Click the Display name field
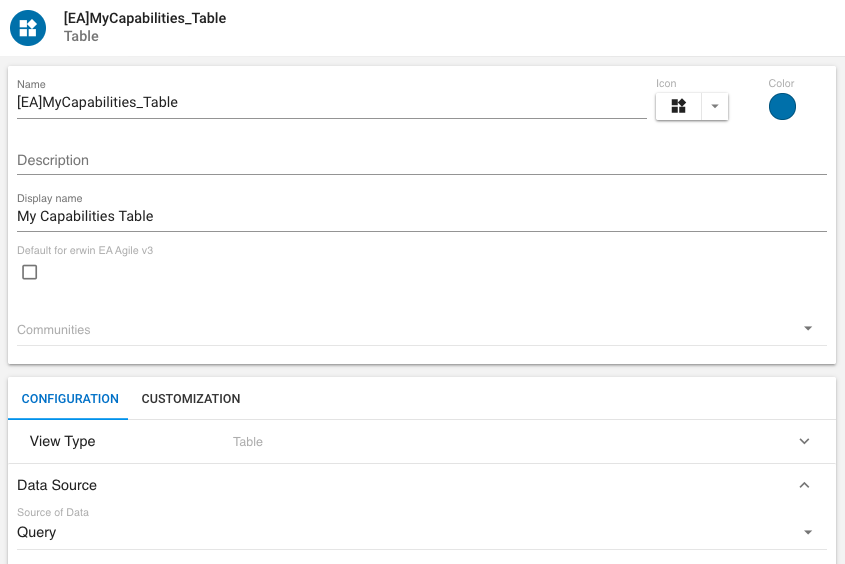The image size is (845, 564). (x=420, y=216)
